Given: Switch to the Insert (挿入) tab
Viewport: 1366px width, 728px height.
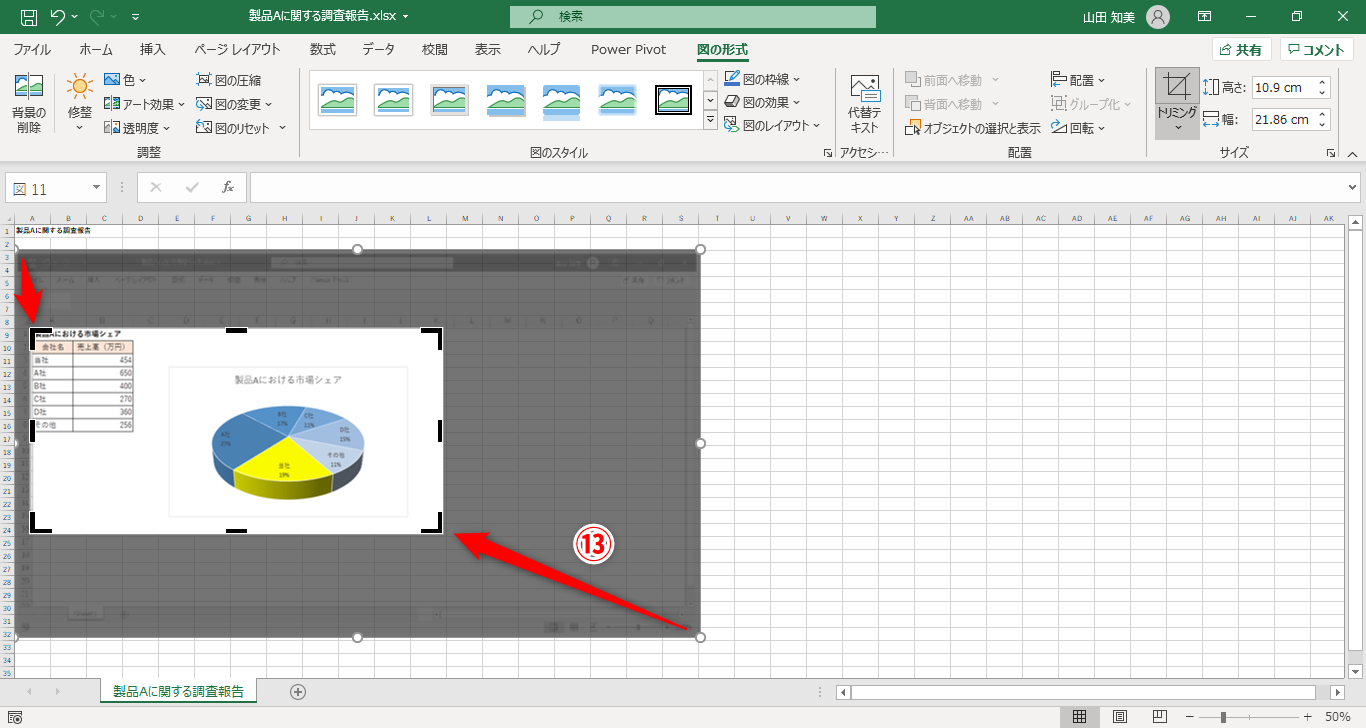Looking at the screenshot, I should point(153,50).
